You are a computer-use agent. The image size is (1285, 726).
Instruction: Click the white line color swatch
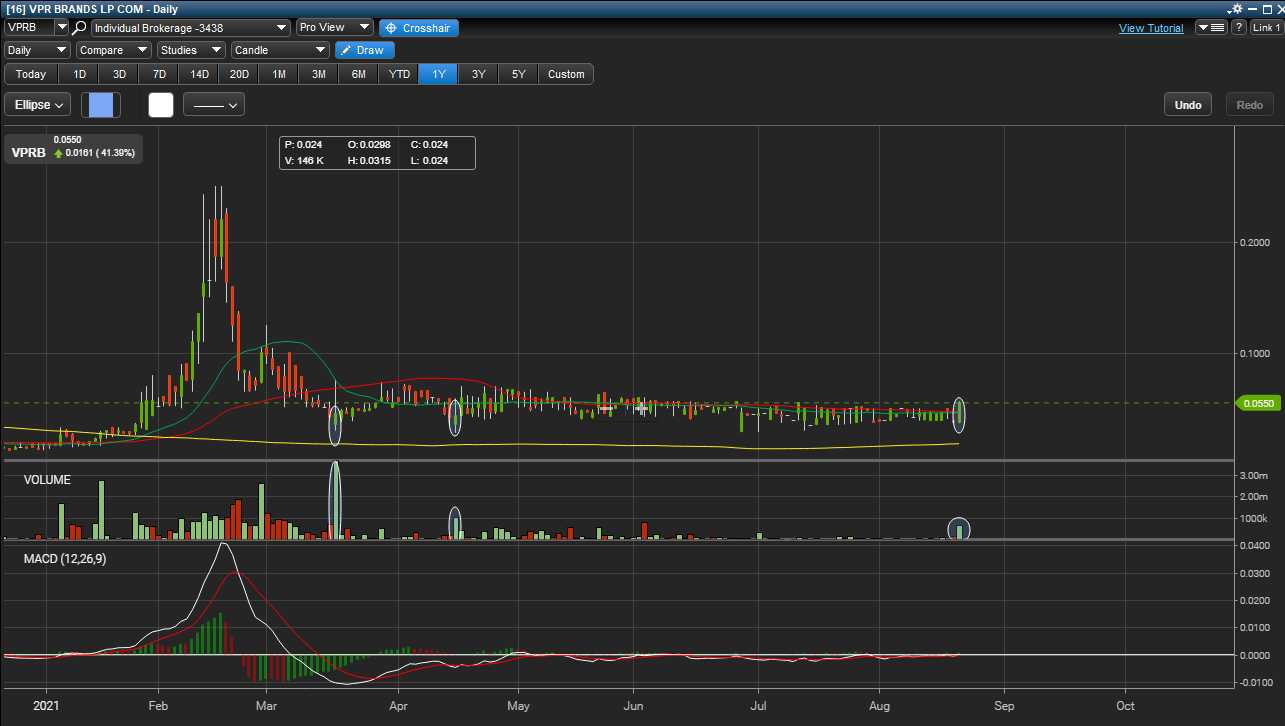(x=161, y=104)
